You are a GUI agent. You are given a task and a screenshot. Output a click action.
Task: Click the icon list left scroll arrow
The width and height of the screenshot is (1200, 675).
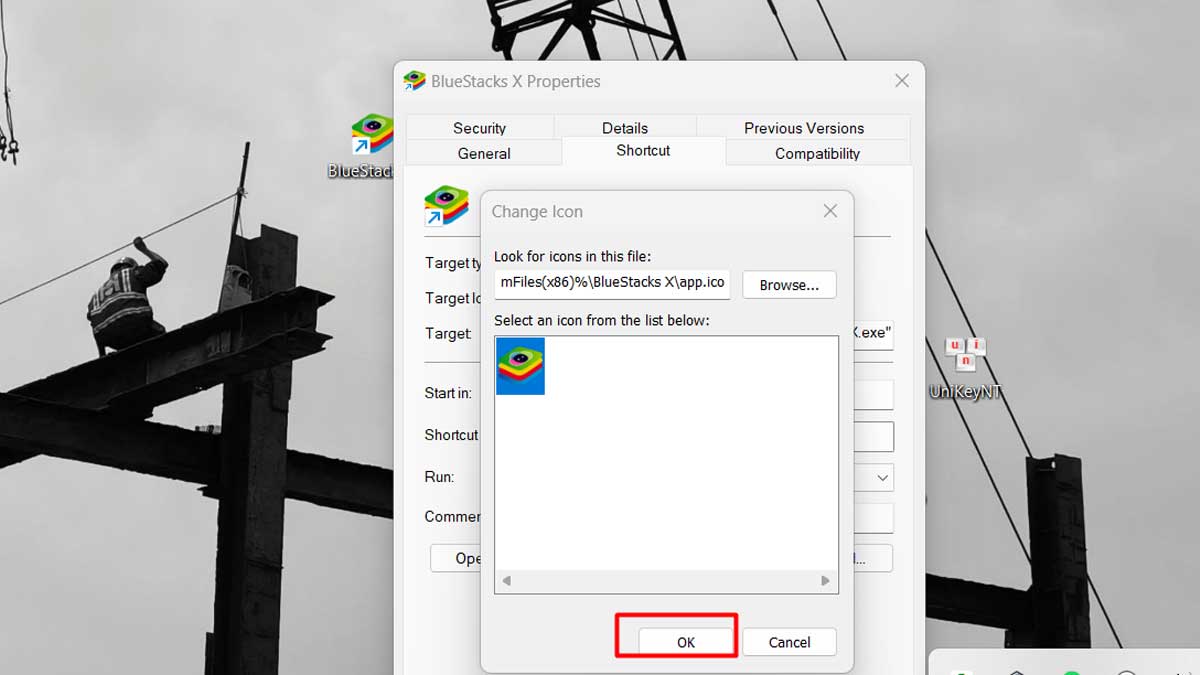click(506, 581)
